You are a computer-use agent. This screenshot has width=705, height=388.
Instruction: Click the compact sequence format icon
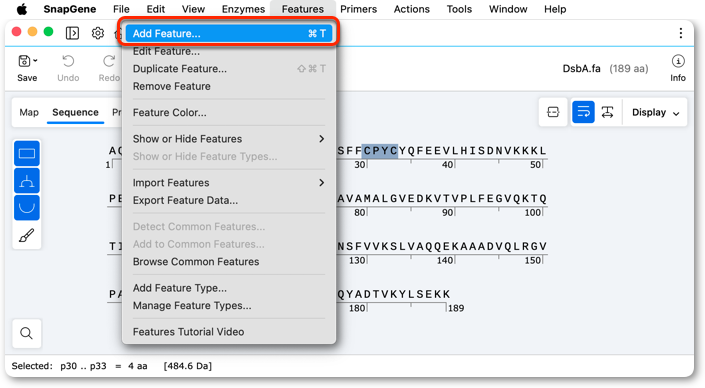tap(553, 112)
